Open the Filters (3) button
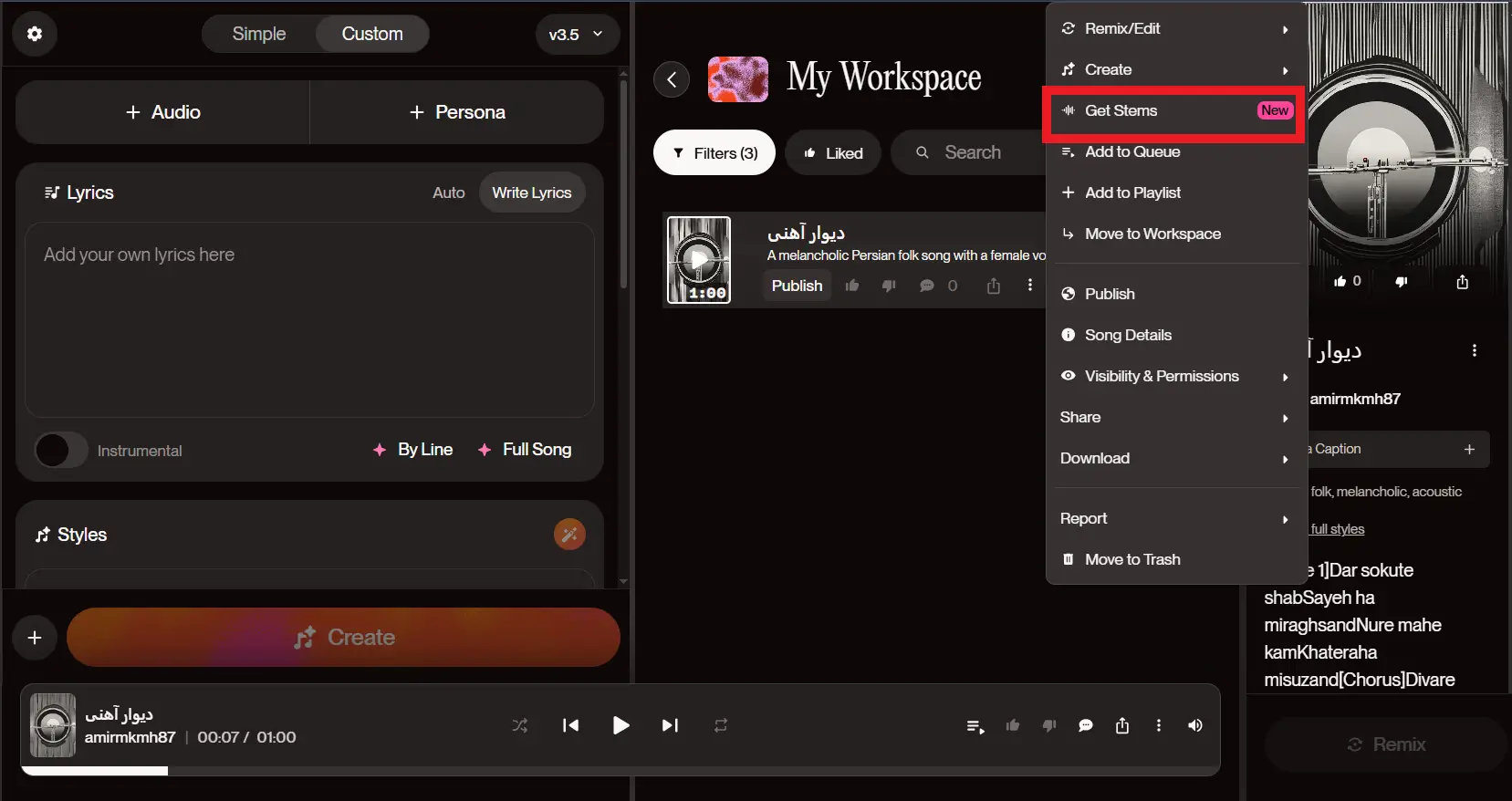 (714, 153)
